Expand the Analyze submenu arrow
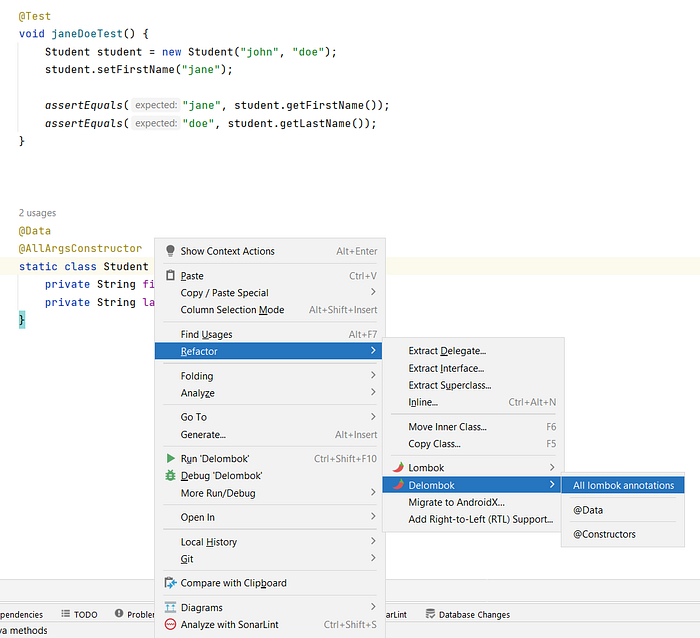 pyautogui.click(x=373, y=392)
